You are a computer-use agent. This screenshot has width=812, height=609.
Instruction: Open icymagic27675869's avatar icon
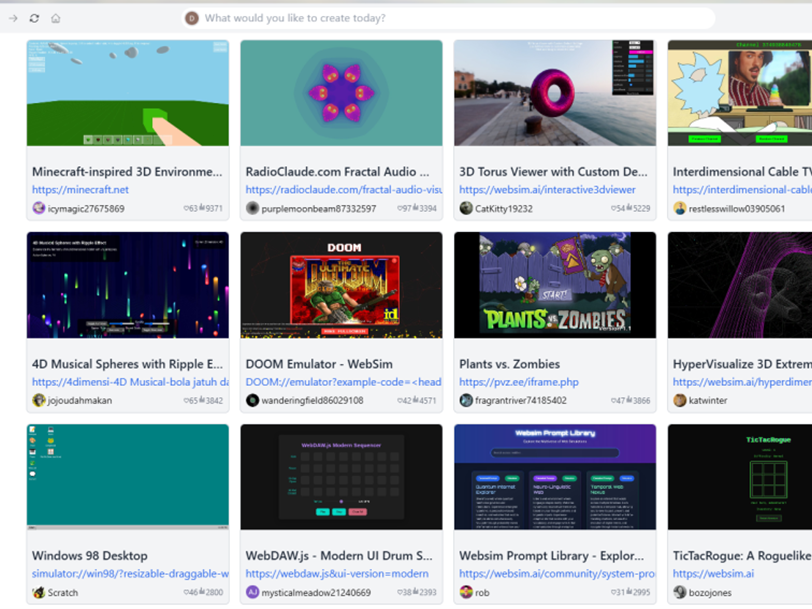(x=39, y=208)
